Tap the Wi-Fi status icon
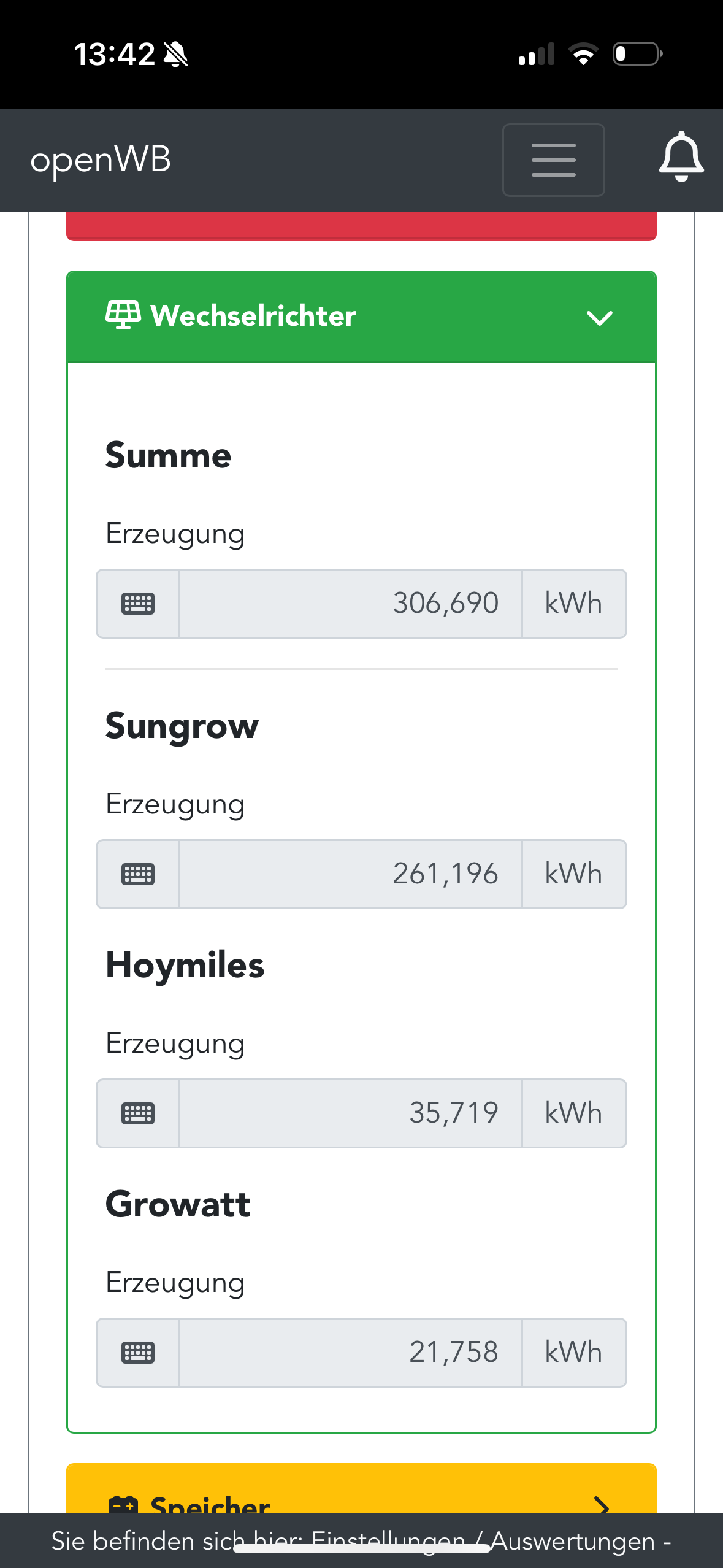The width and height of the screenshot is (723, 1568). 583,54
